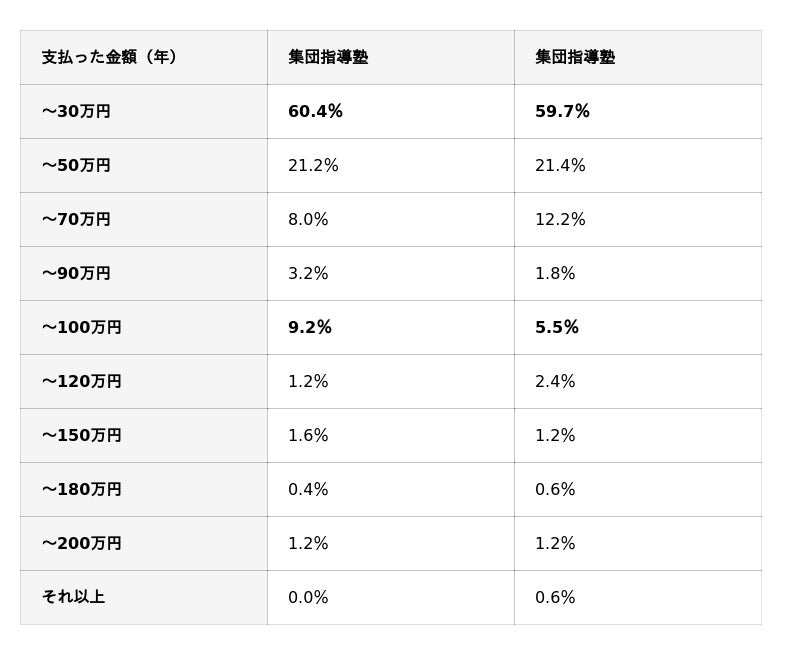Select the 〜200万円 row label
Viewport: 800px width, 655px height.
pyautogui.click(x=81, y=543)
